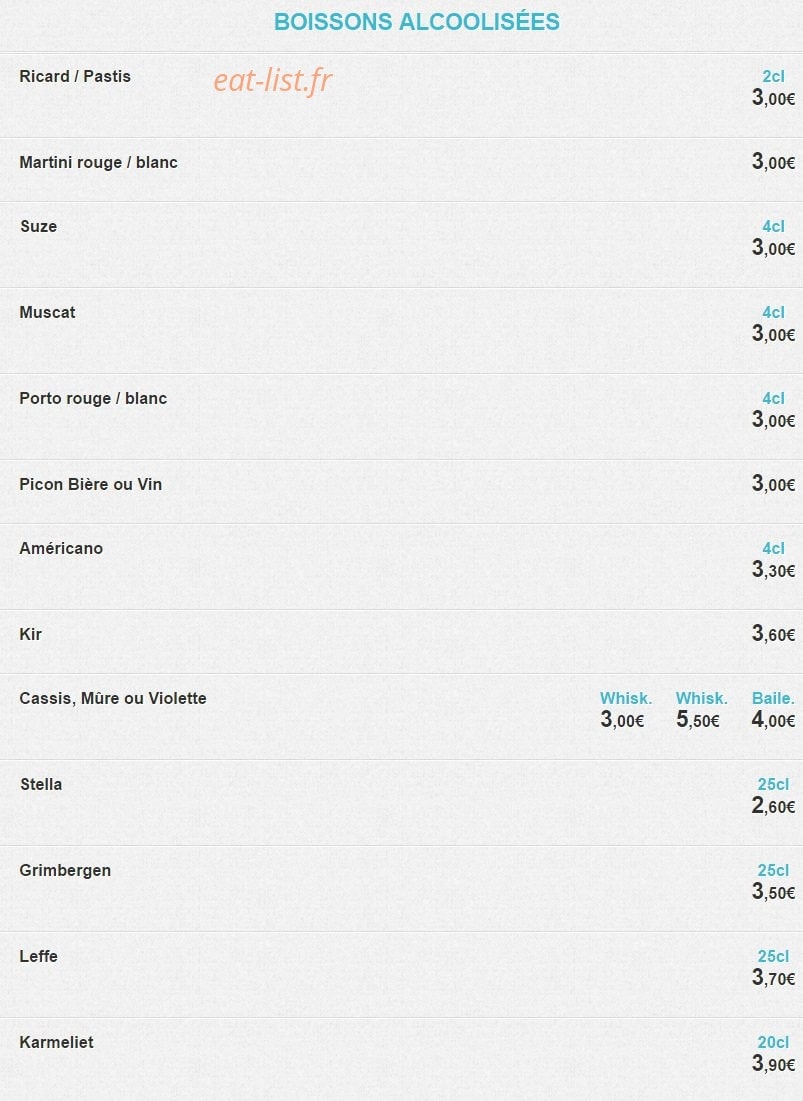Click the Kir 3,60€ price

tap(774, 634)
